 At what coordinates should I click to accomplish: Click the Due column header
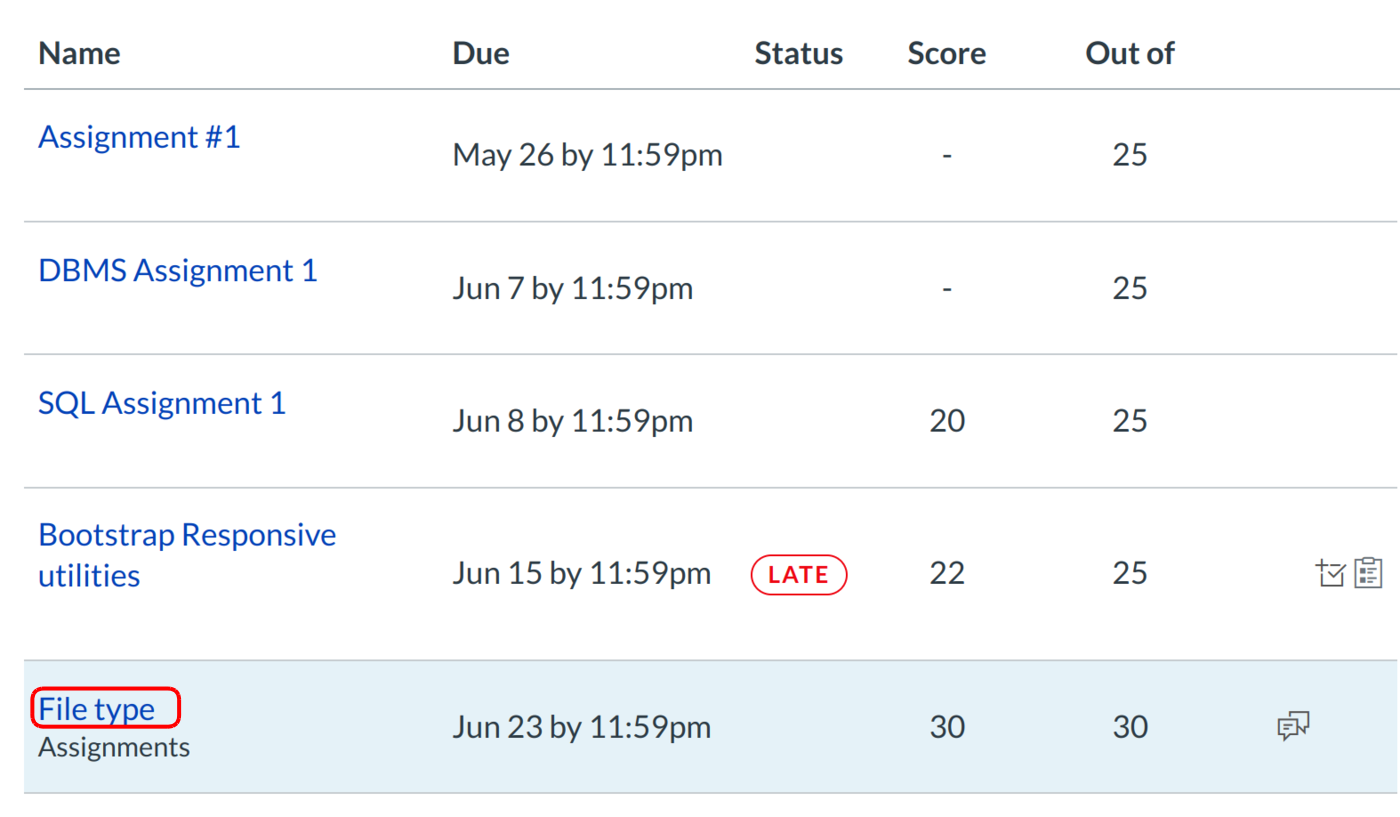tap(481, 53)
